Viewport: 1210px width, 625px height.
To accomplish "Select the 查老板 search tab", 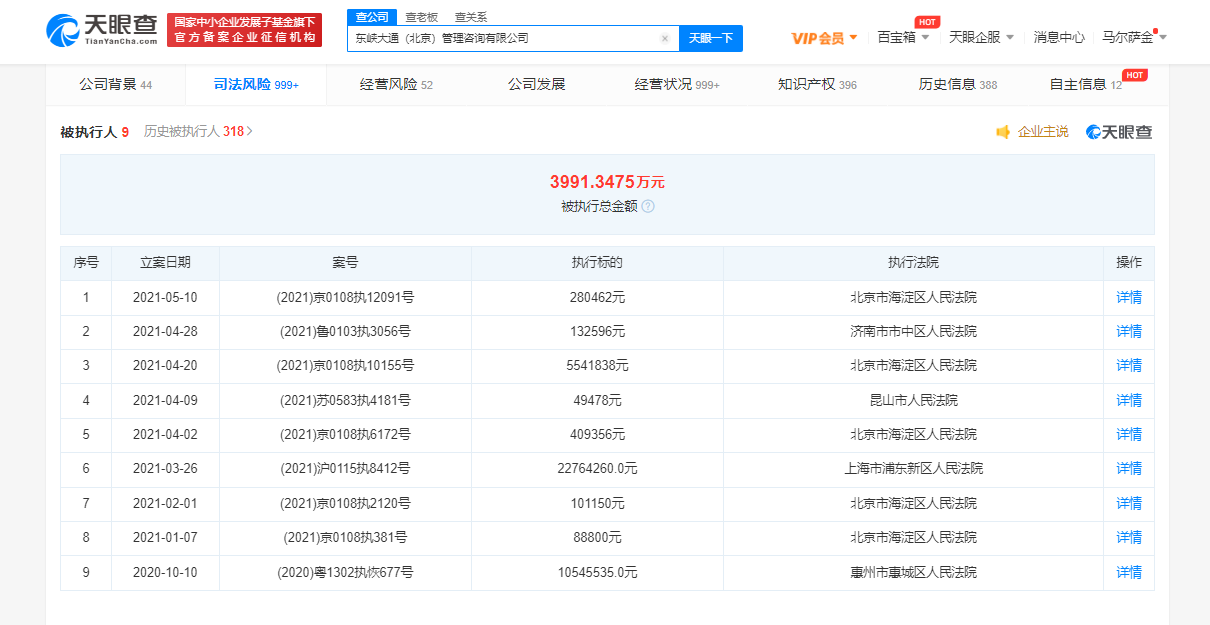I will click(421, 17).
